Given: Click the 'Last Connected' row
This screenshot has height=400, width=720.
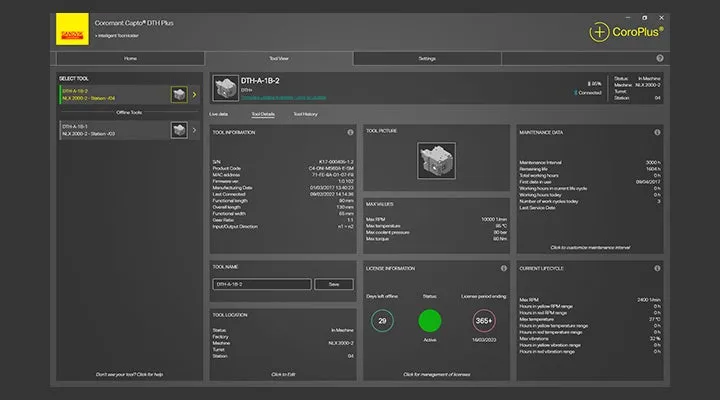Looking at the screenshot, I should point(283,194).
